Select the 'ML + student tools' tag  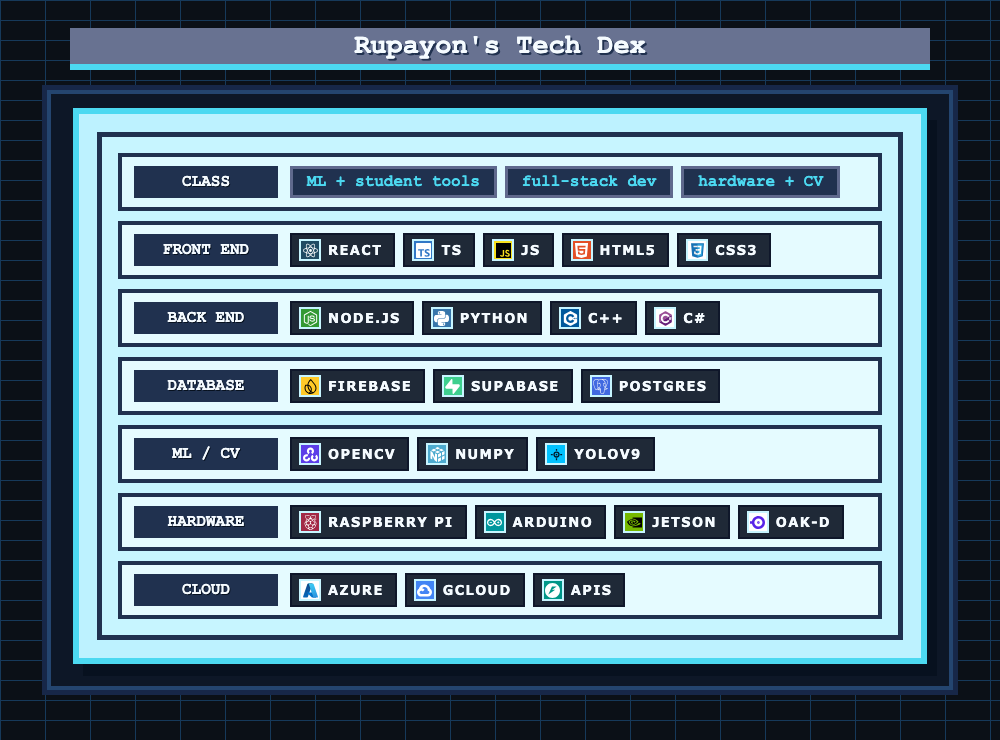point(393,182)
